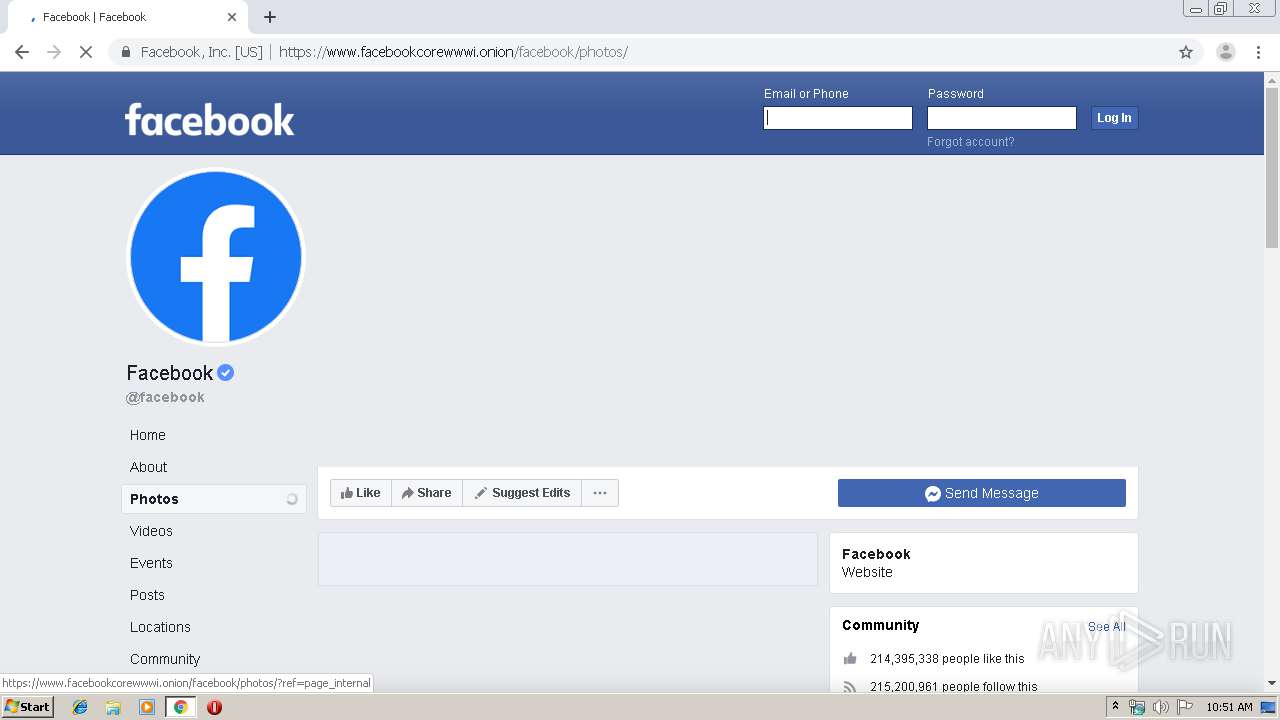
Task: Click in the Email or Phone field
Action: [838, 118]
